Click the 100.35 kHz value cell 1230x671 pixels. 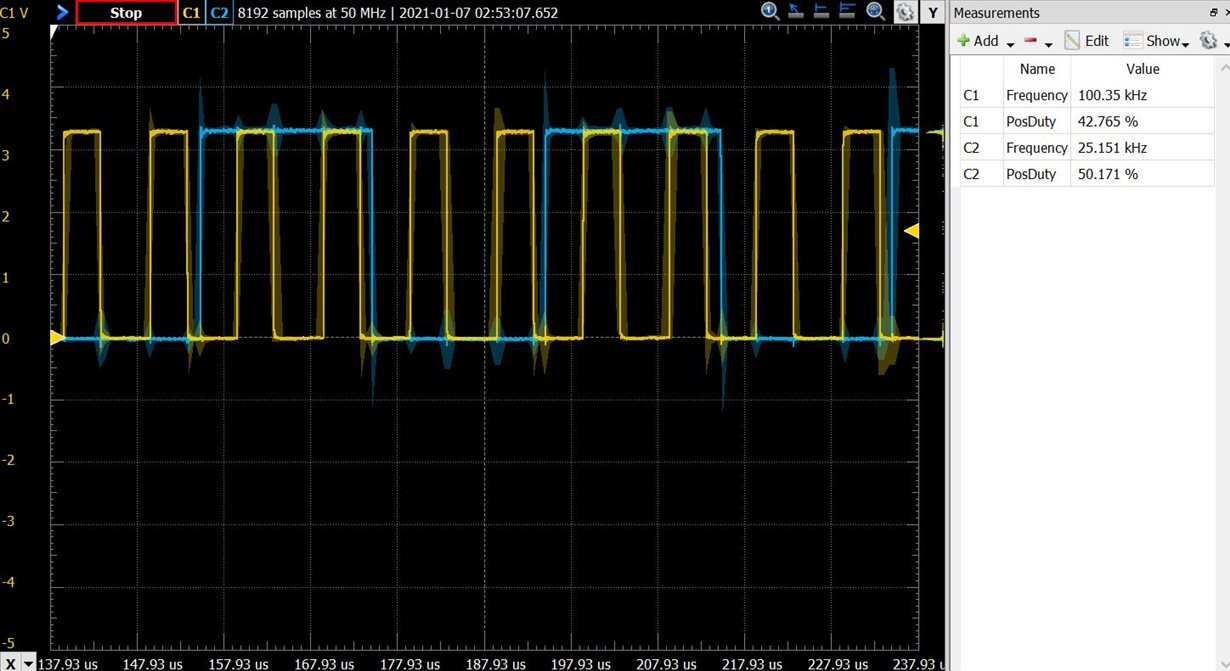coord(1143,96)
